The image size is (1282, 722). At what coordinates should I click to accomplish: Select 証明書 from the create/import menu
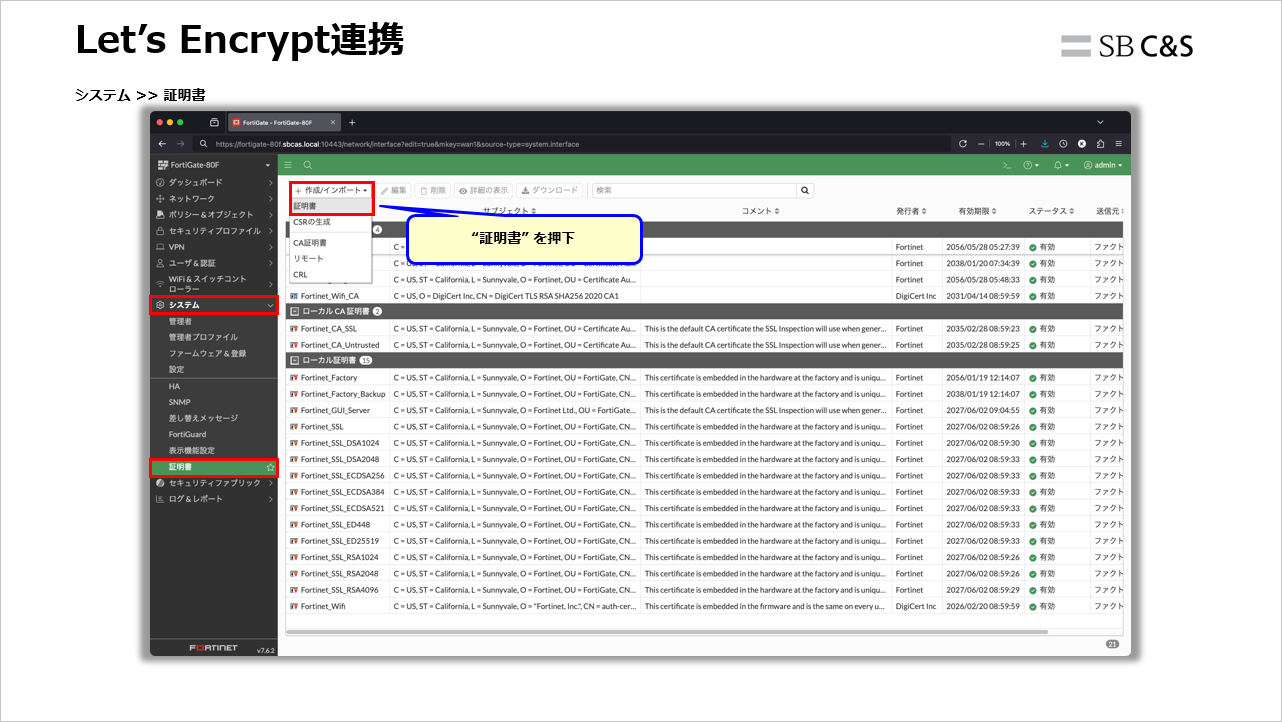tap(331, 206)
